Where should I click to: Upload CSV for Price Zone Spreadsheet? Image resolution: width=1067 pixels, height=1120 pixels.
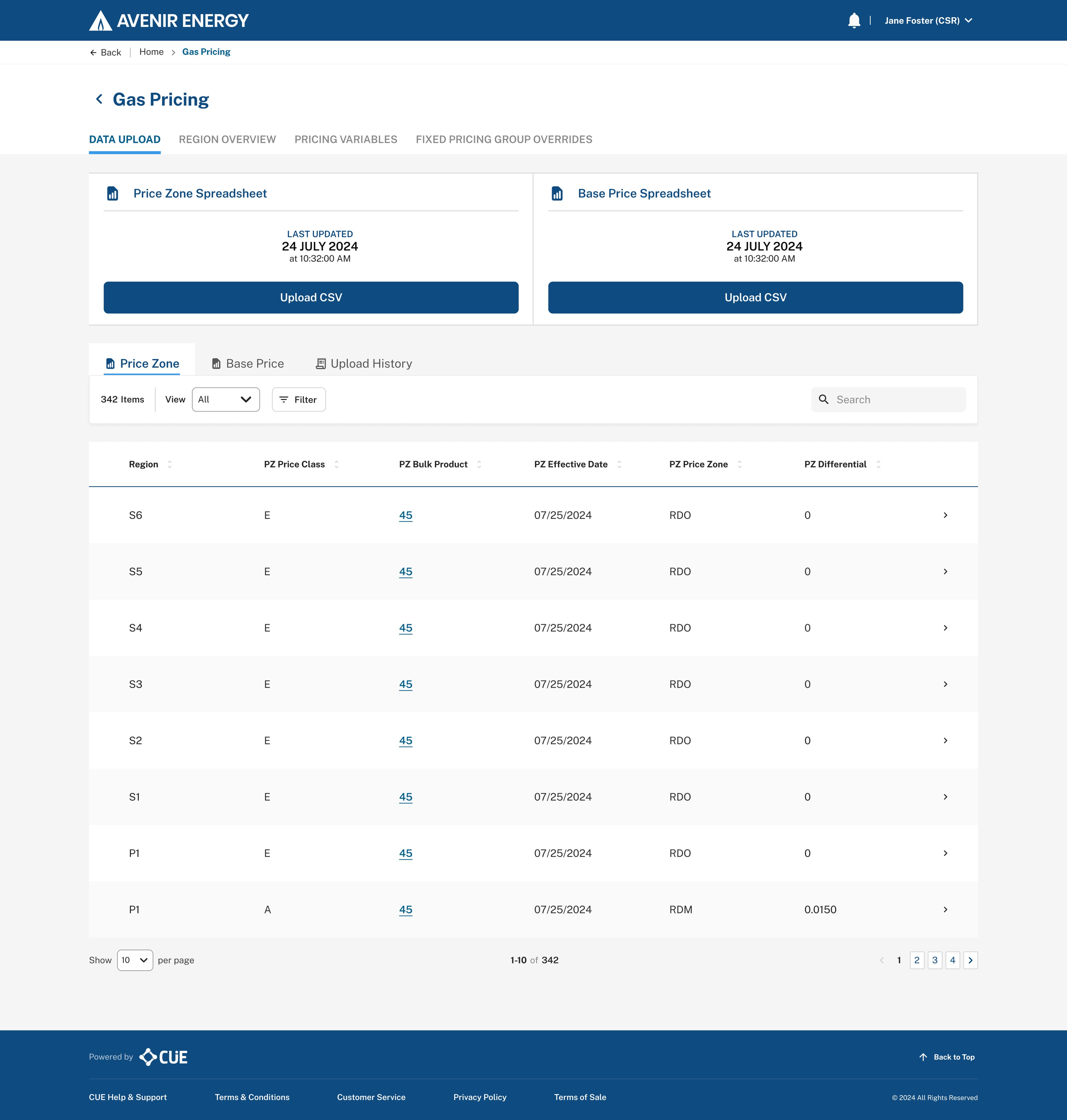tap(311, 298)
